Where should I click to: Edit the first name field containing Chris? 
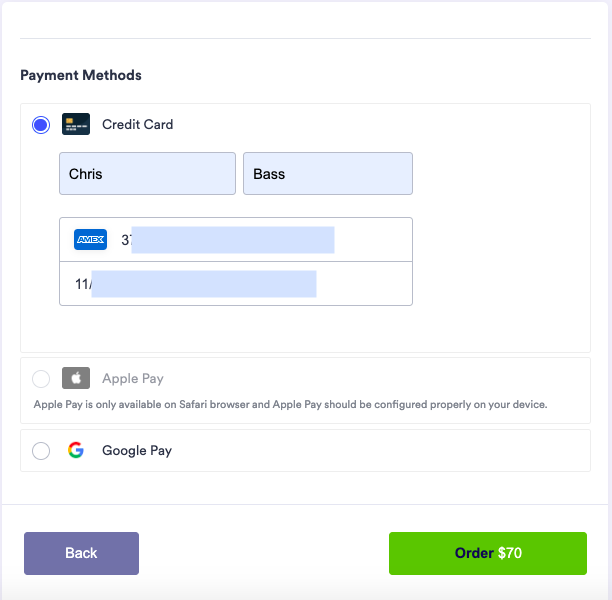click(147, 174)
